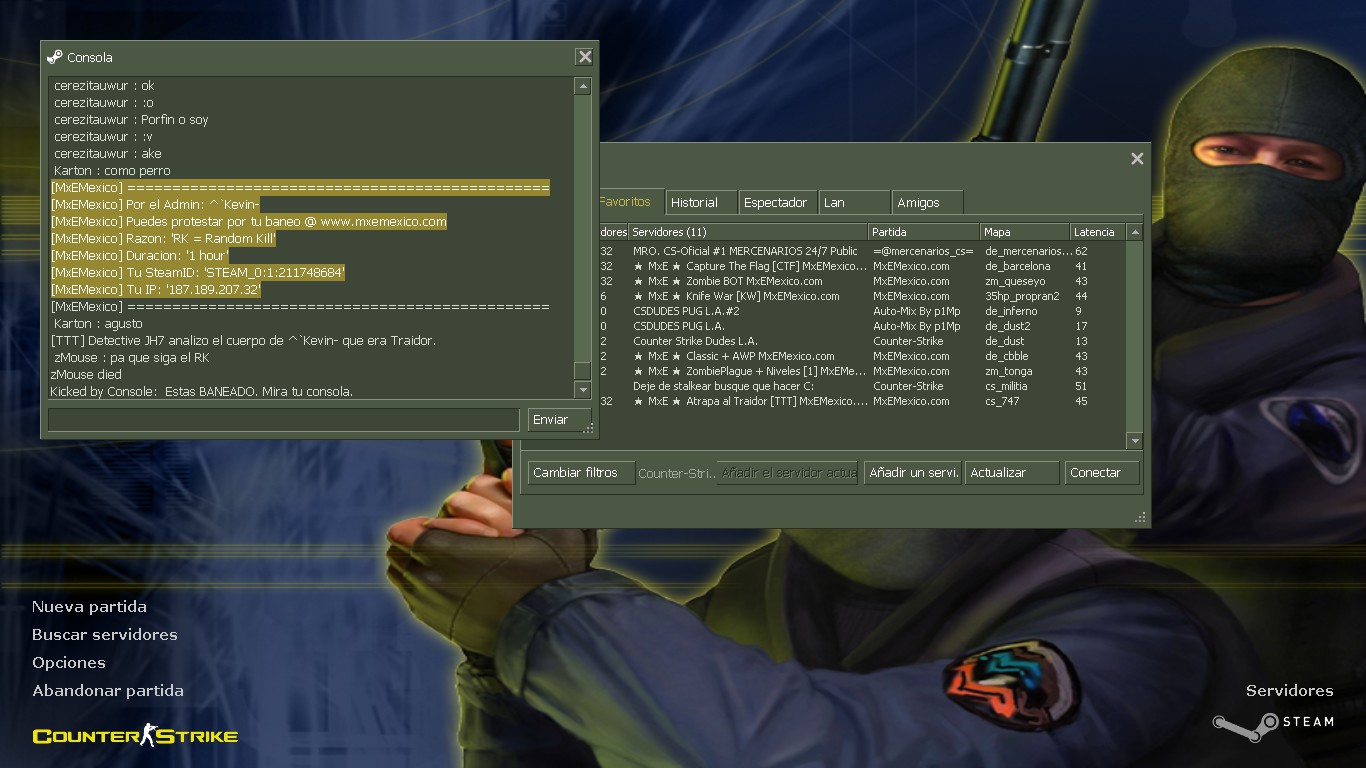This screenshot has height=768, width=1366.
Task: Click Abandonar partida in main menu
Action: tap(108, 690)
